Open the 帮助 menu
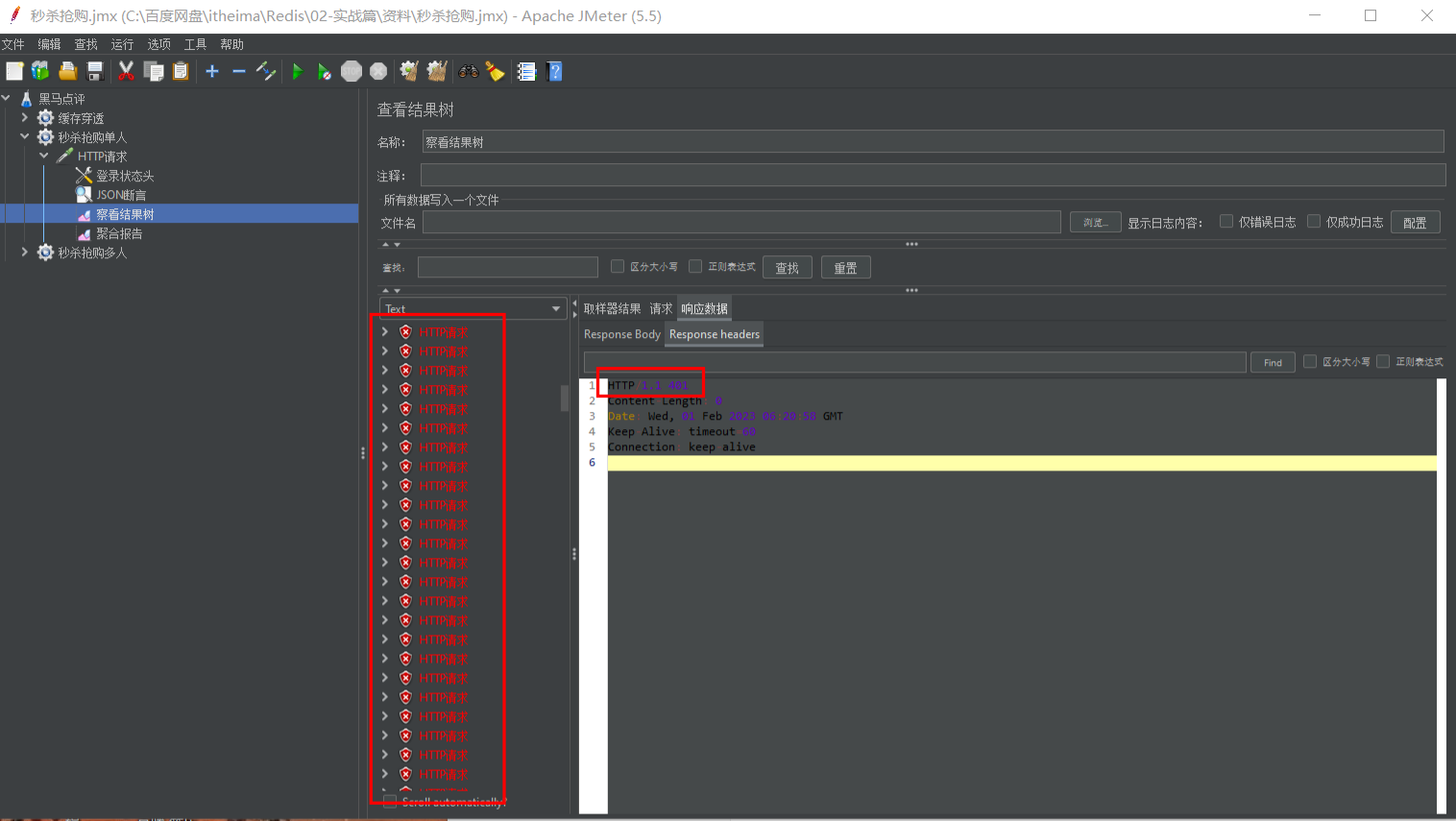This screenshot has width=1456, height=821. [x=231, y=44]
